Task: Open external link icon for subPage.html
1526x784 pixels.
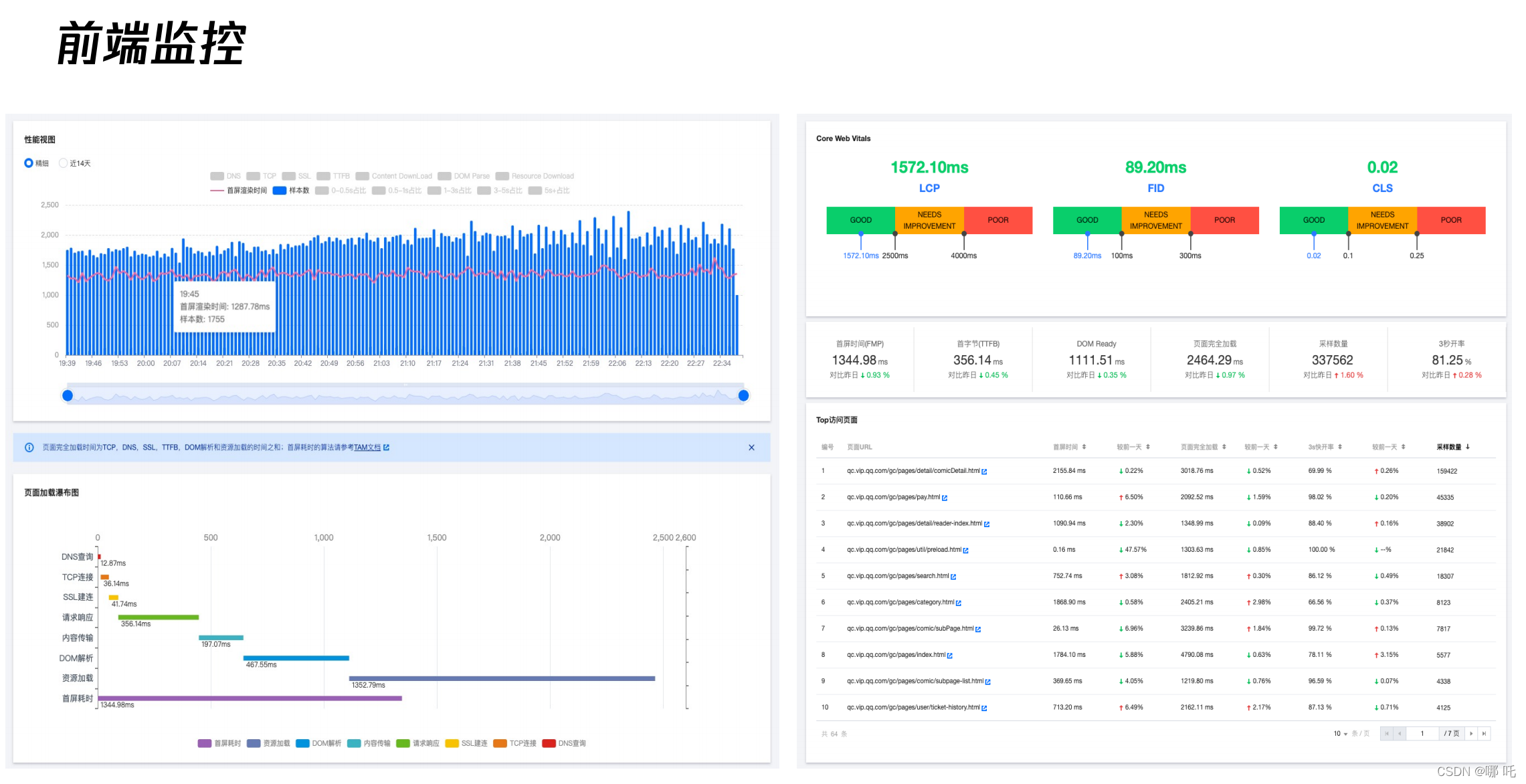Action: tap(978, 629)
